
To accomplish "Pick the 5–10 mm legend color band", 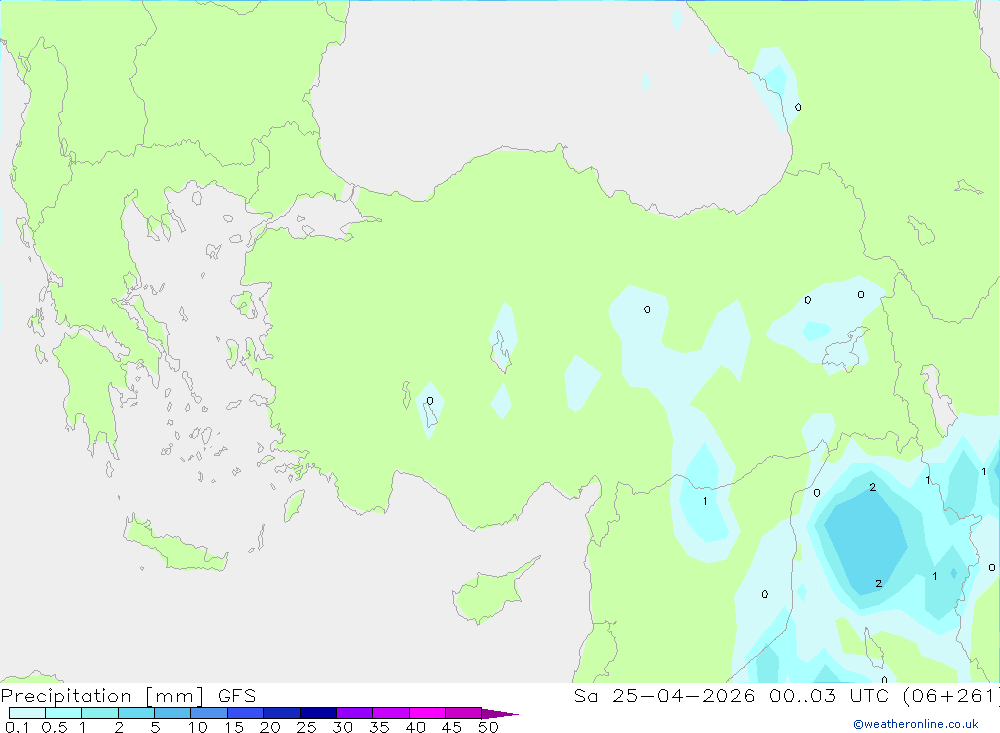I will tap(173, 713).
